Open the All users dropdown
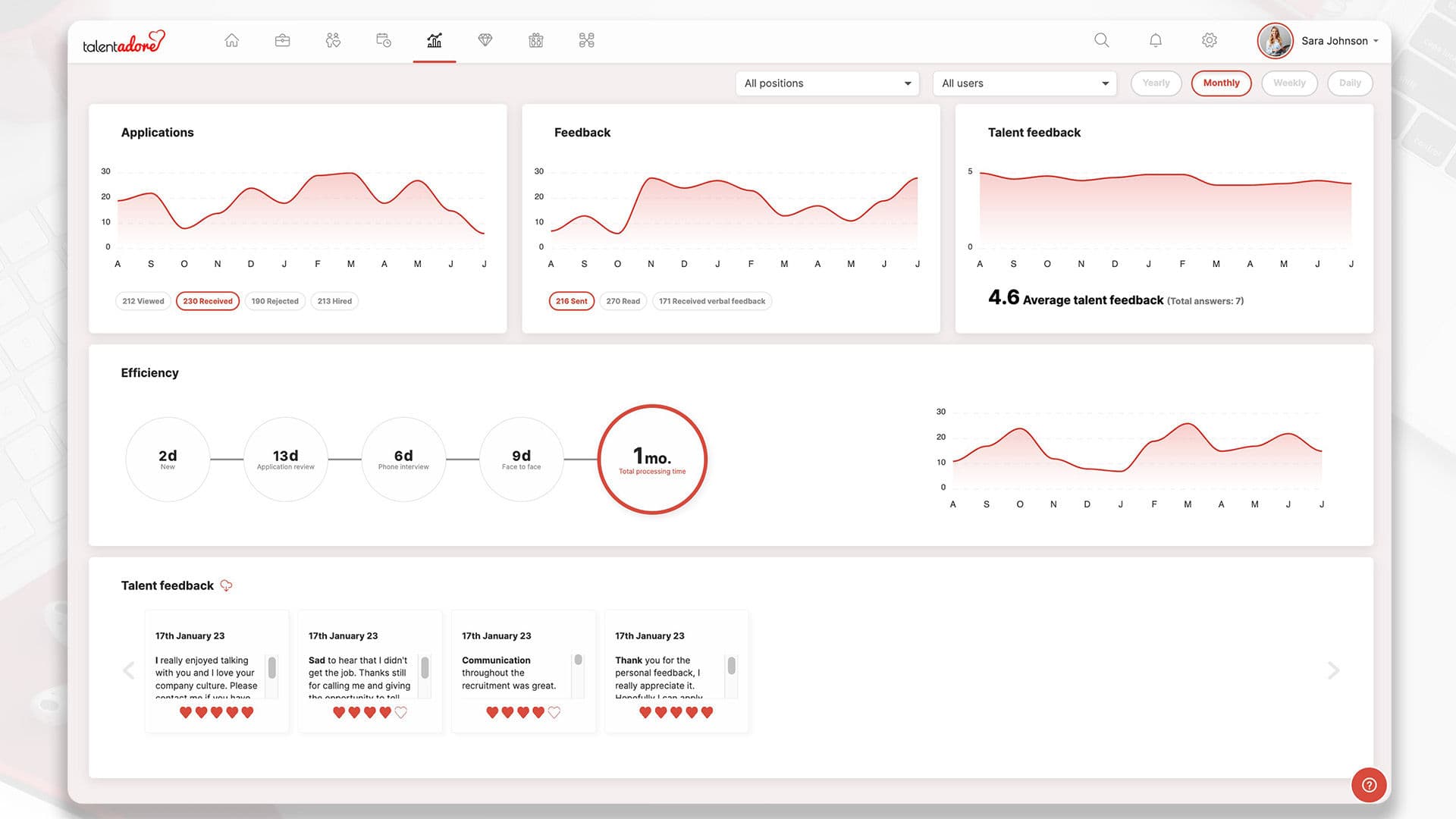The height and width of the screenshot is (819, 1456). (x=1025, y=83)
